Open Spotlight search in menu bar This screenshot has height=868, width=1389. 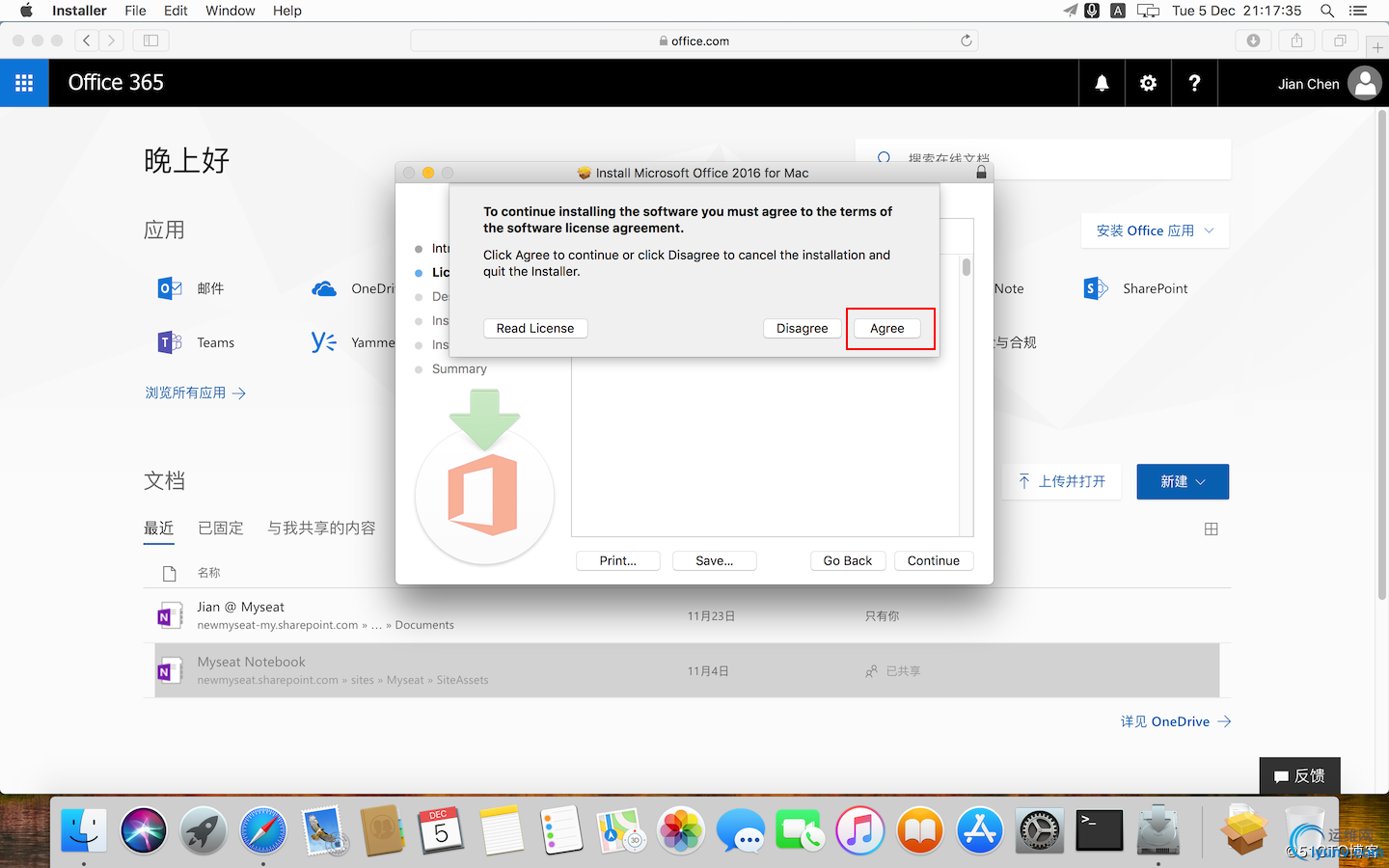click(x=1327, y=11)
